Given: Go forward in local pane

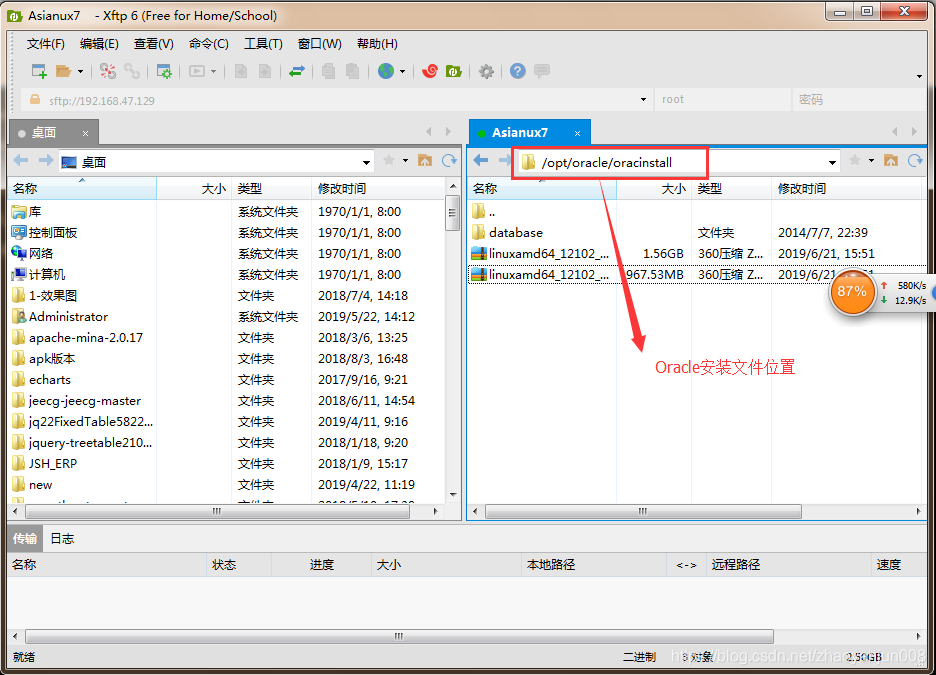Looking at the screenshot, I should [45, 161].
